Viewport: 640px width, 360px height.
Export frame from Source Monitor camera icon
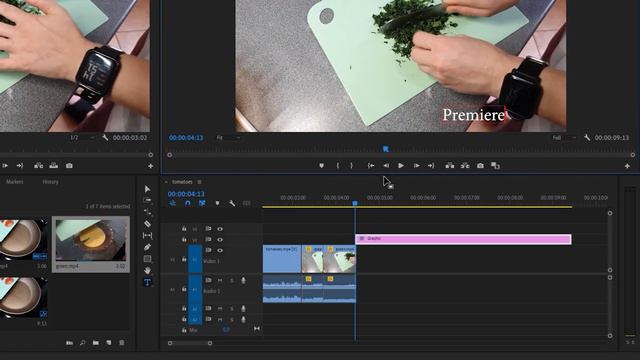[69, 166]
